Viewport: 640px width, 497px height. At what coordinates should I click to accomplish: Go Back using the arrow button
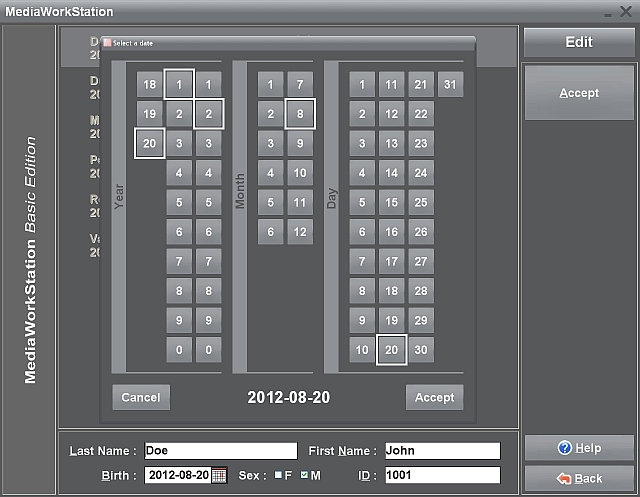tap(579, 478)
